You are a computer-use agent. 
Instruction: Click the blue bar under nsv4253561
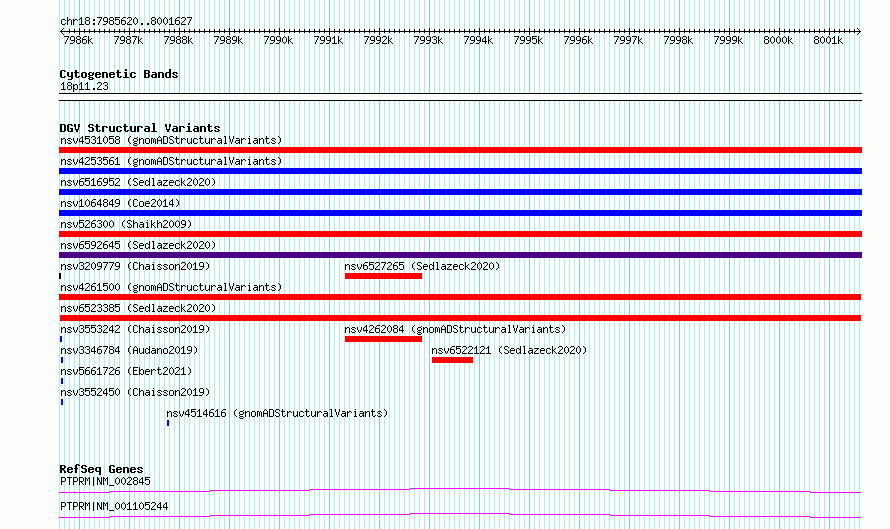(460, 171)
